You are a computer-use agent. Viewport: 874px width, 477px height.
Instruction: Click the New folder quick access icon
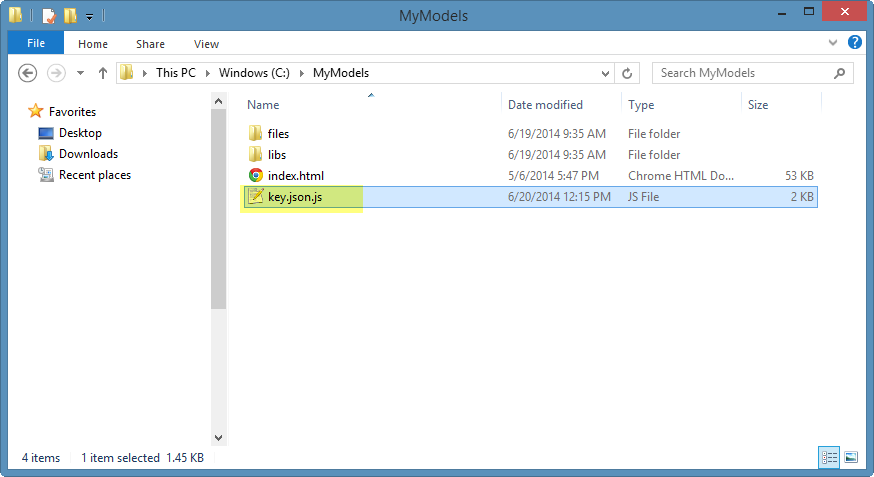(70, 16)
